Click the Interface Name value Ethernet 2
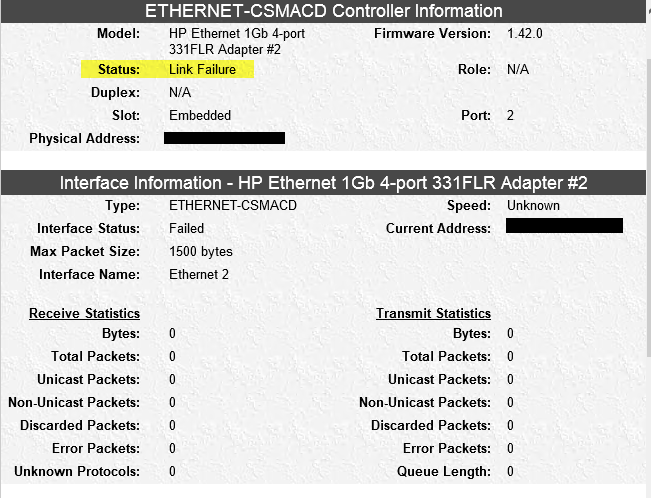 [x=200, y=274]
